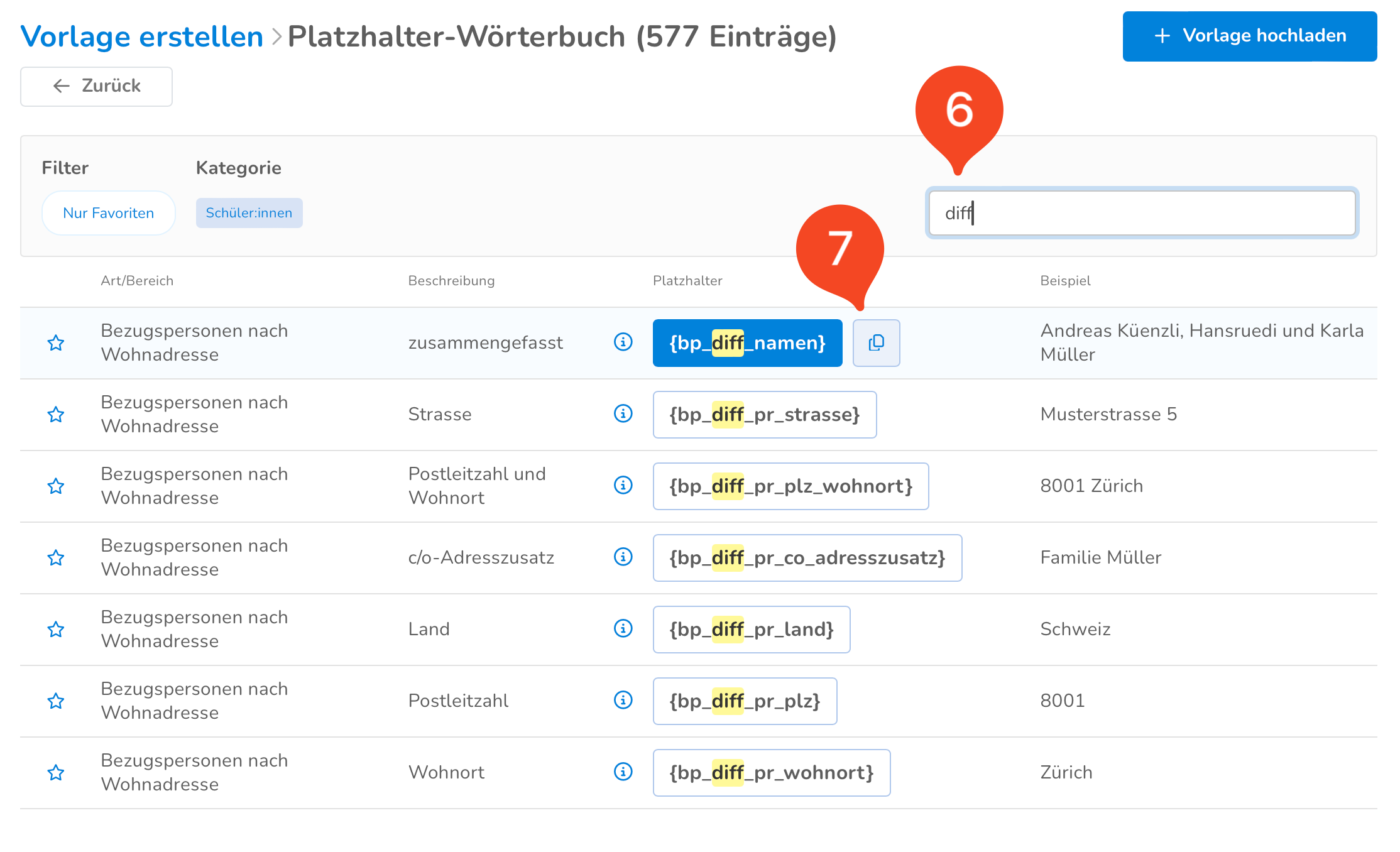This screenshot has width=1400, height=852.
Task: Copy the {bp_diff_namen} placeholder to clipboard
Action: (876, 342)
